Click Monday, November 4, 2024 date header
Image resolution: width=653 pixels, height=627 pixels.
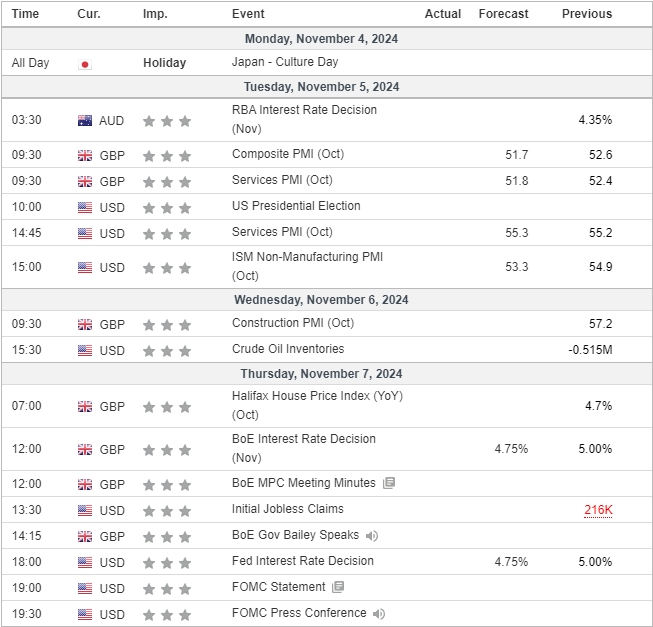(321, 39)
